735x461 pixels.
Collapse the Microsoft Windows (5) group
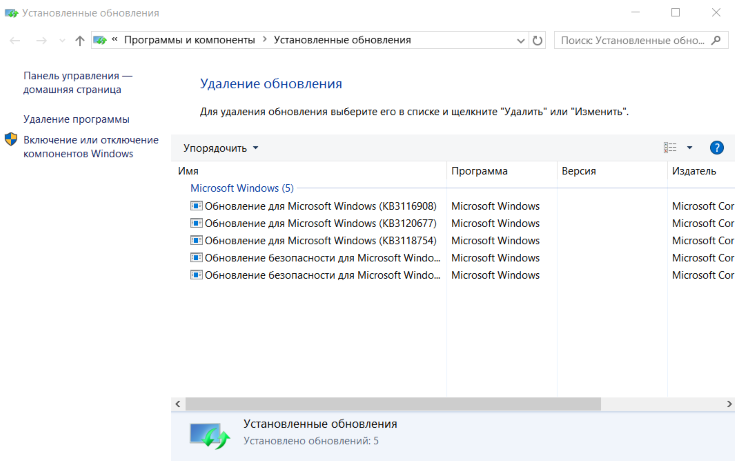pyautogui.click(x=242, y=188)
